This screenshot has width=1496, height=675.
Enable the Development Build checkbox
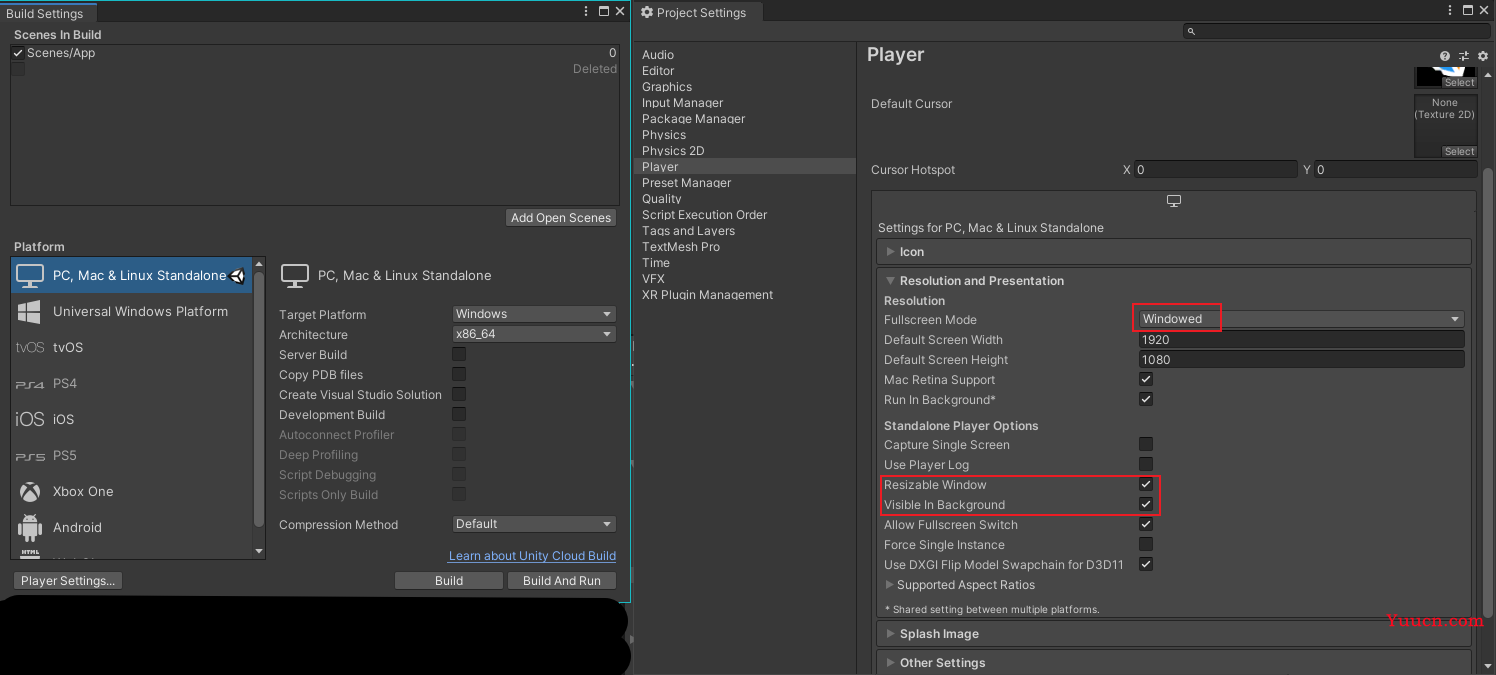(x=459, y=414)
